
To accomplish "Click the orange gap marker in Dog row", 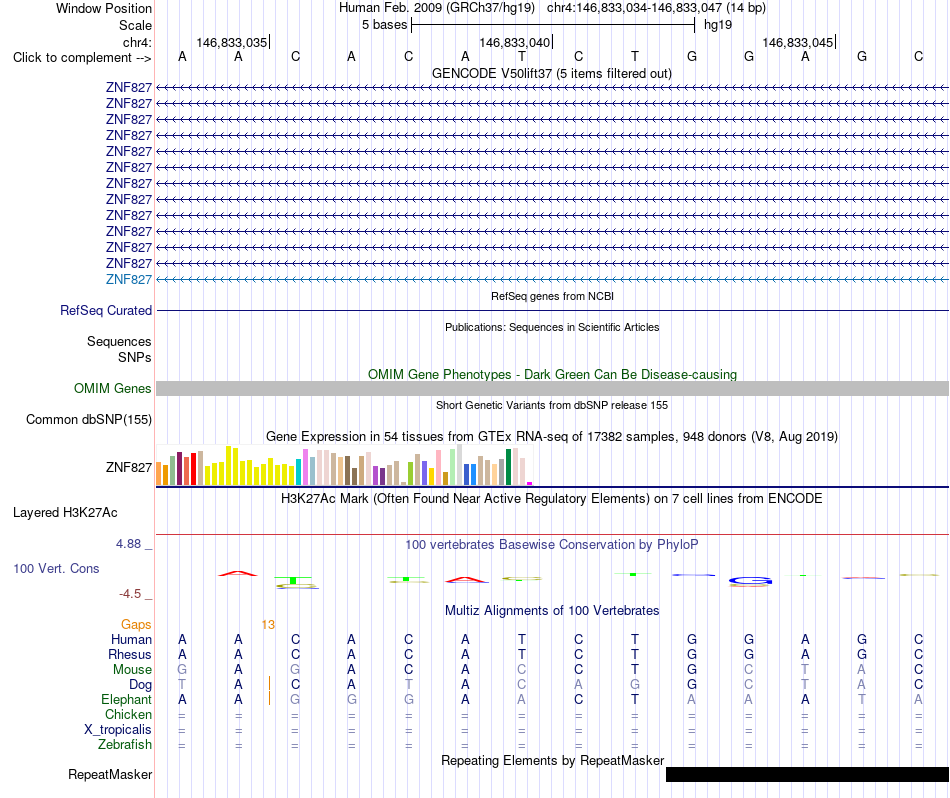I will (269, 683).
